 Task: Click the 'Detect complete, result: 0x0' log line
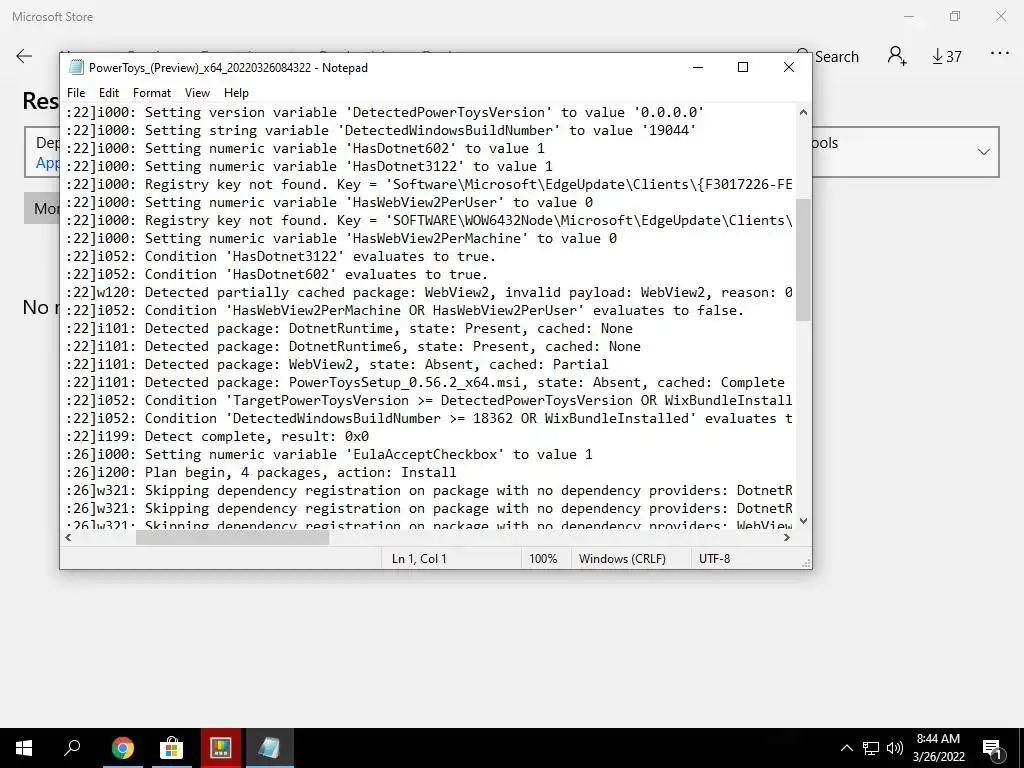click(217, 436)
